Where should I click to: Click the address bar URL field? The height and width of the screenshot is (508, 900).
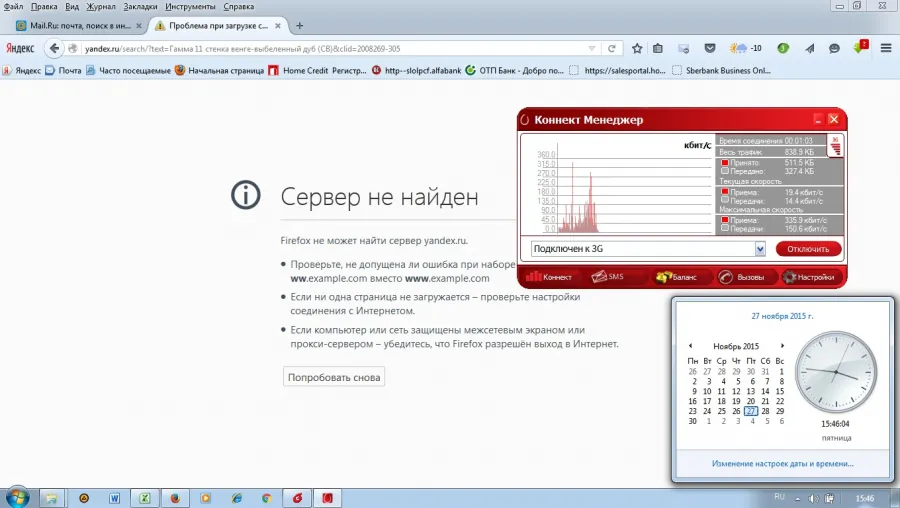[333, 49]
